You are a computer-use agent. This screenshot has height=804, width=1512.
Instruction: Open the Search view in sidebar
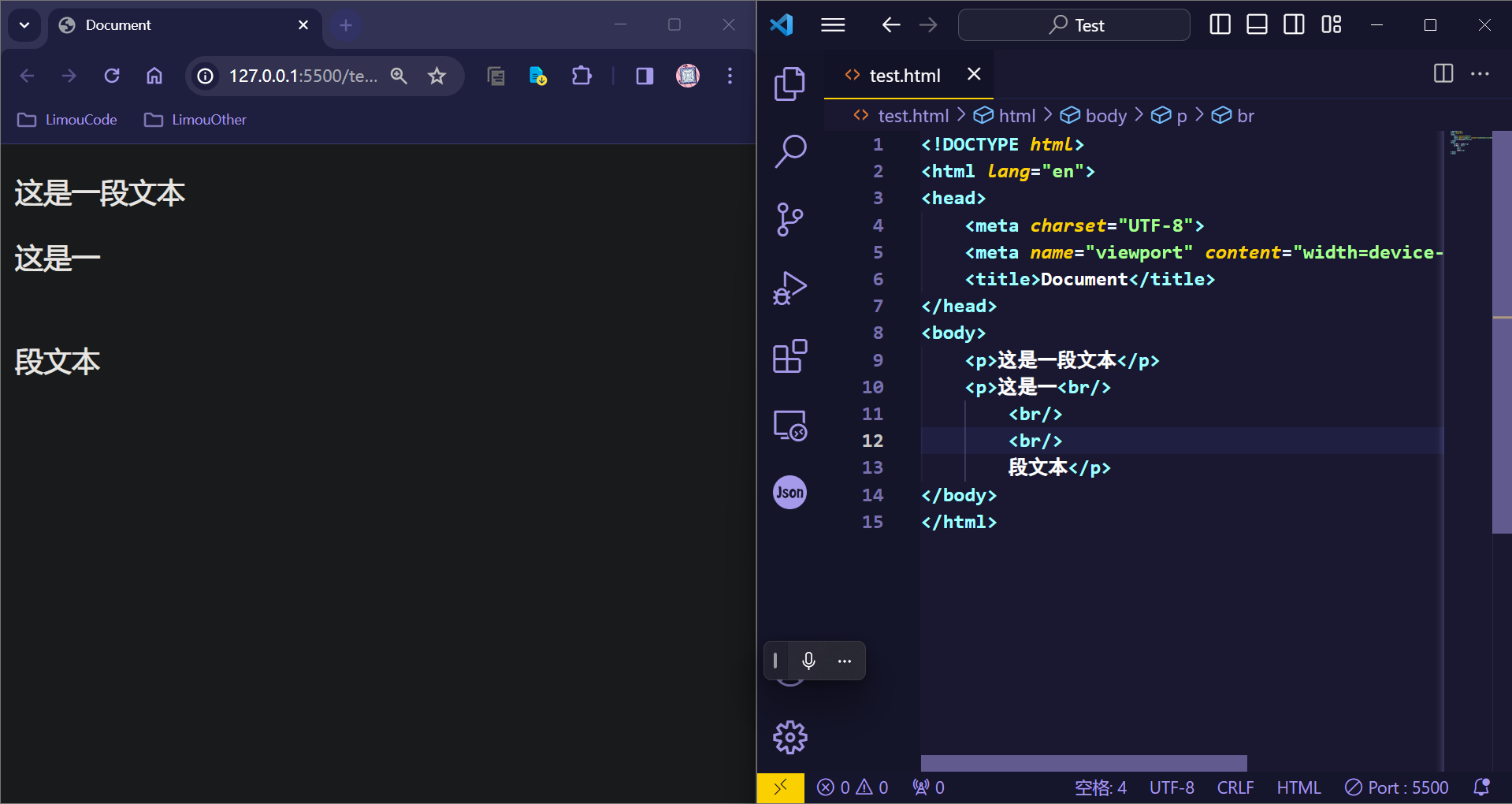coord(789,151)
